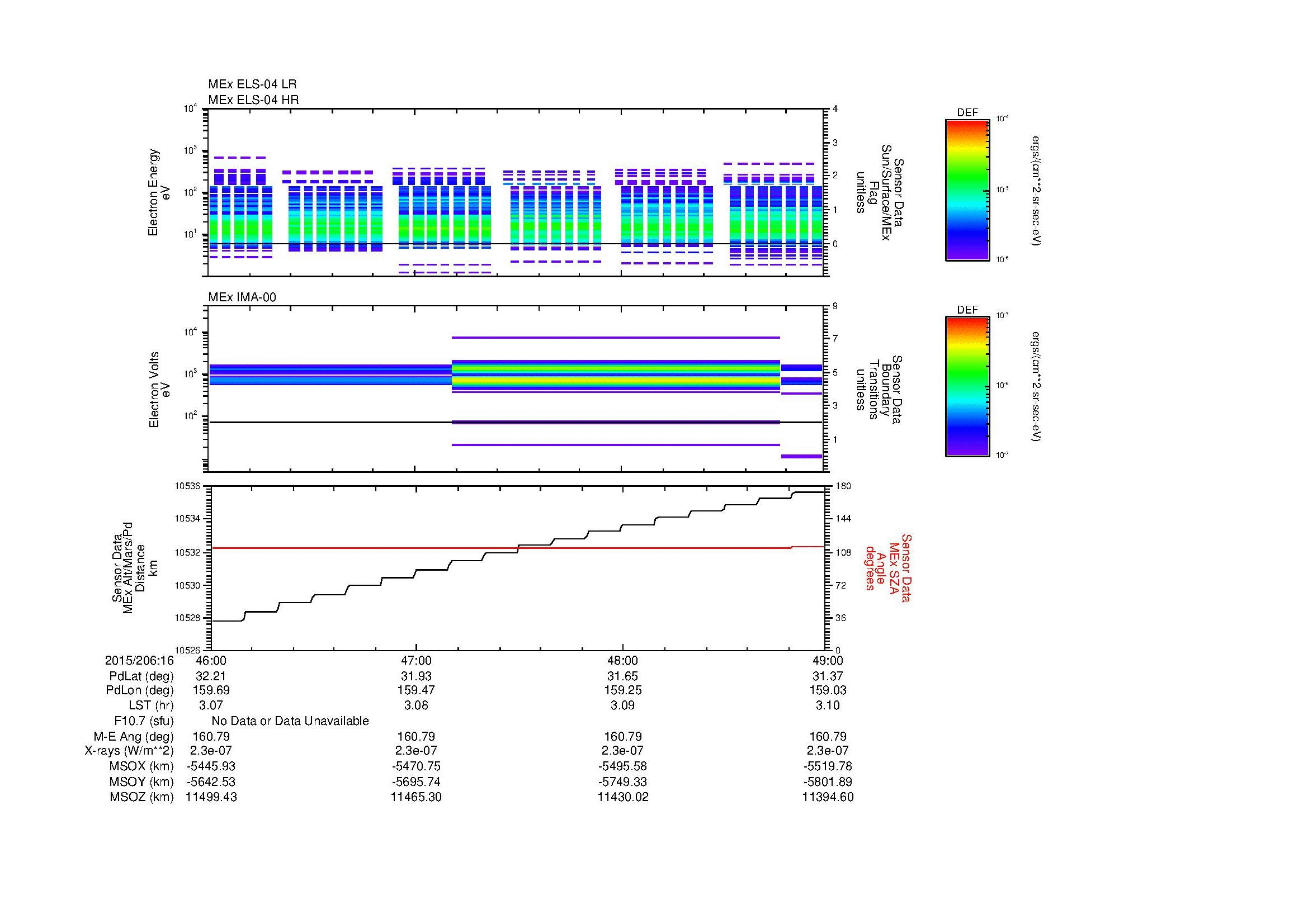Click the MSOX value -5470.75
The height and width of the screenshot is (924, 1308).
[417, 766]
